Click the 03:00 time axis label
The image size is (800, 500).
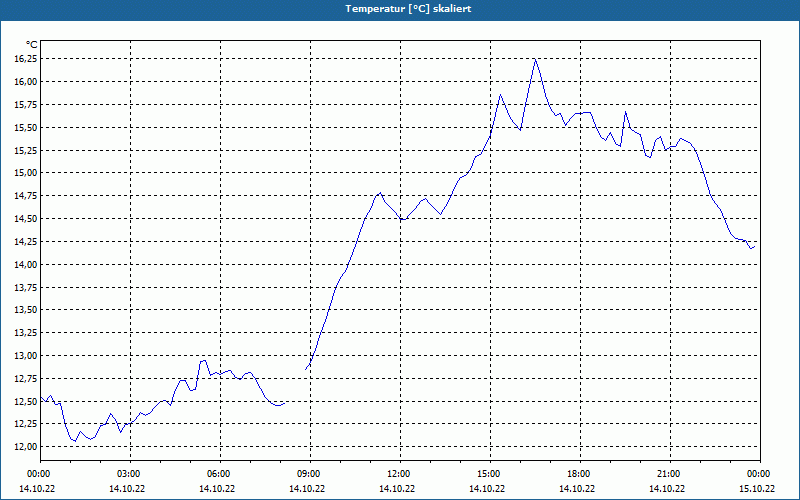(x=130, y=474)
